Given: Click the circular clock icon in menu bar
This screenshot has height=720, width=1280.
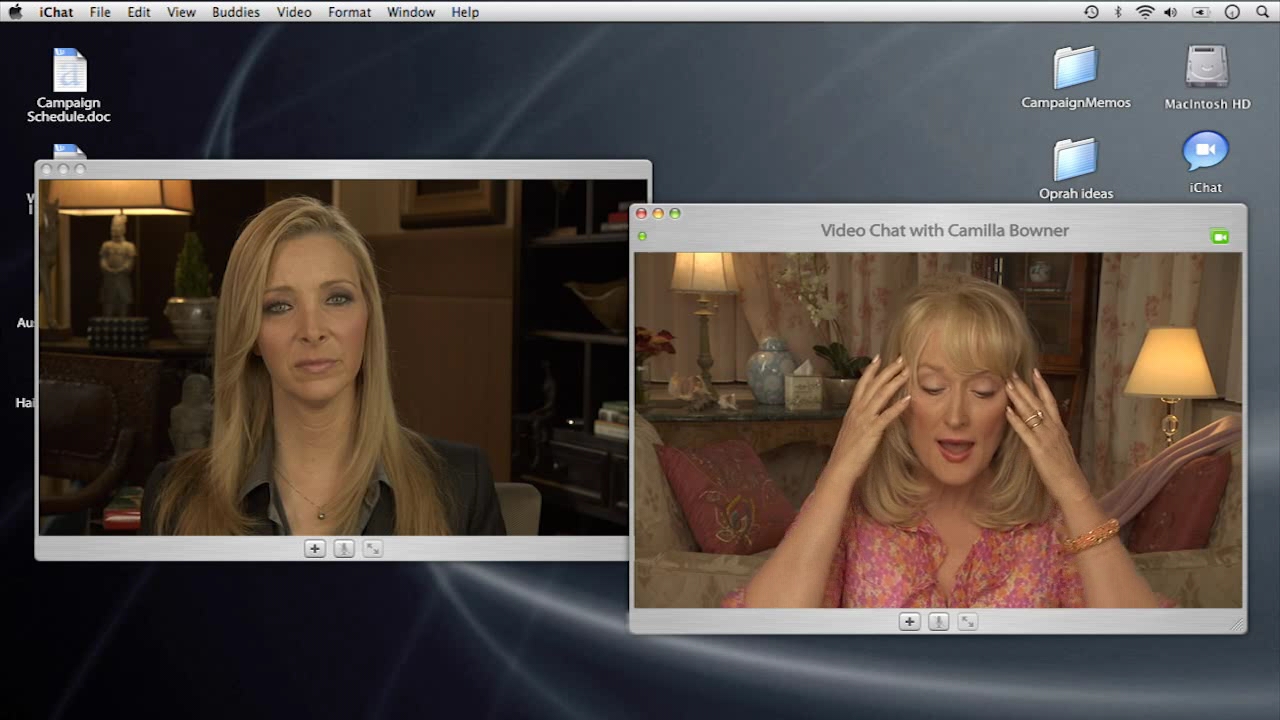Looking at the screenshot, I should pyautogui.click(x=1232, y=12).
